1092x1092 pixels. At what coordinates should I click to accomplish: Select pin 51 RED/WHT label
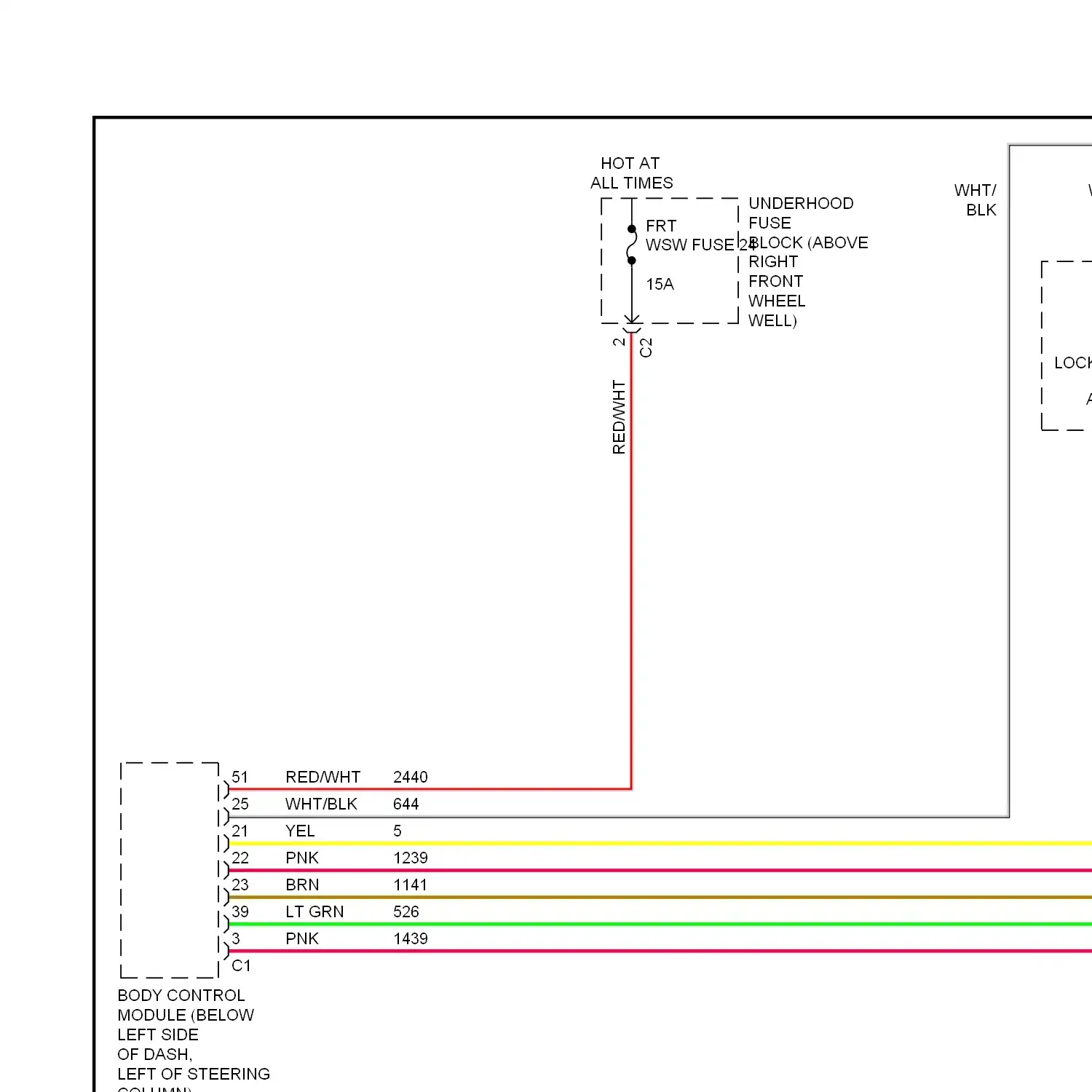[323, 777]
